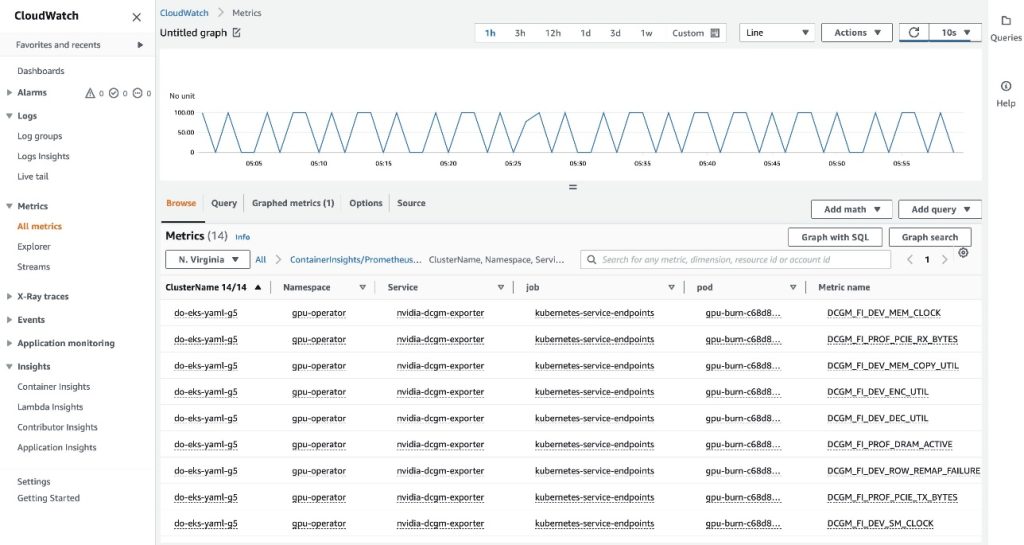Click ContainerInsights/Prometheus breadcrumb link

[x=355, y=260]
